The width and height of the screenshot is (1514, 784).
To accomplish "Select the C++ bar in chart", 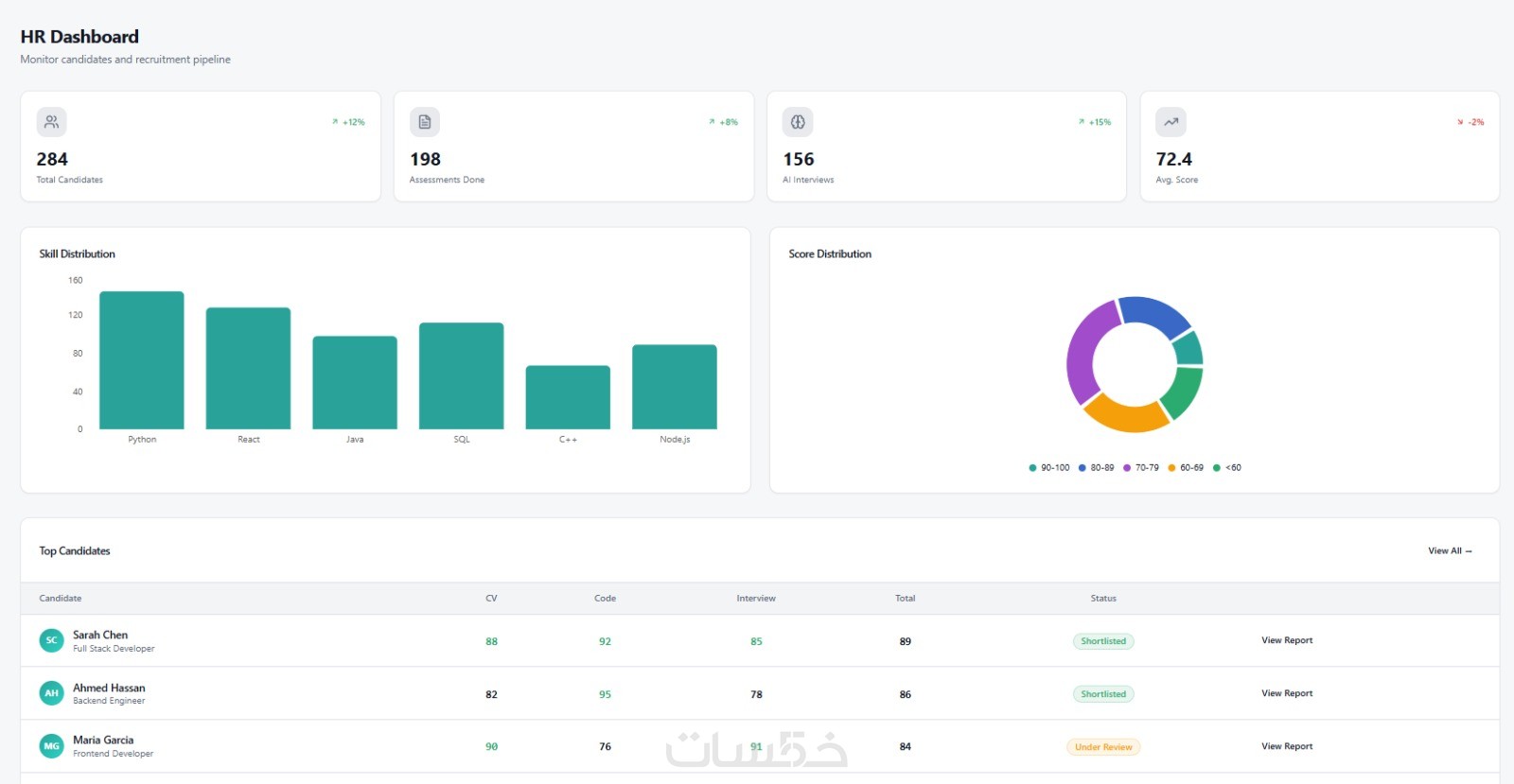I will [568, 397].
